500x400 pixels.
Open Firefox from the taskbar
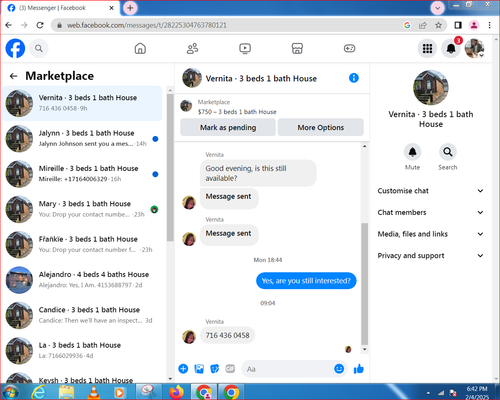pos(176,392)
